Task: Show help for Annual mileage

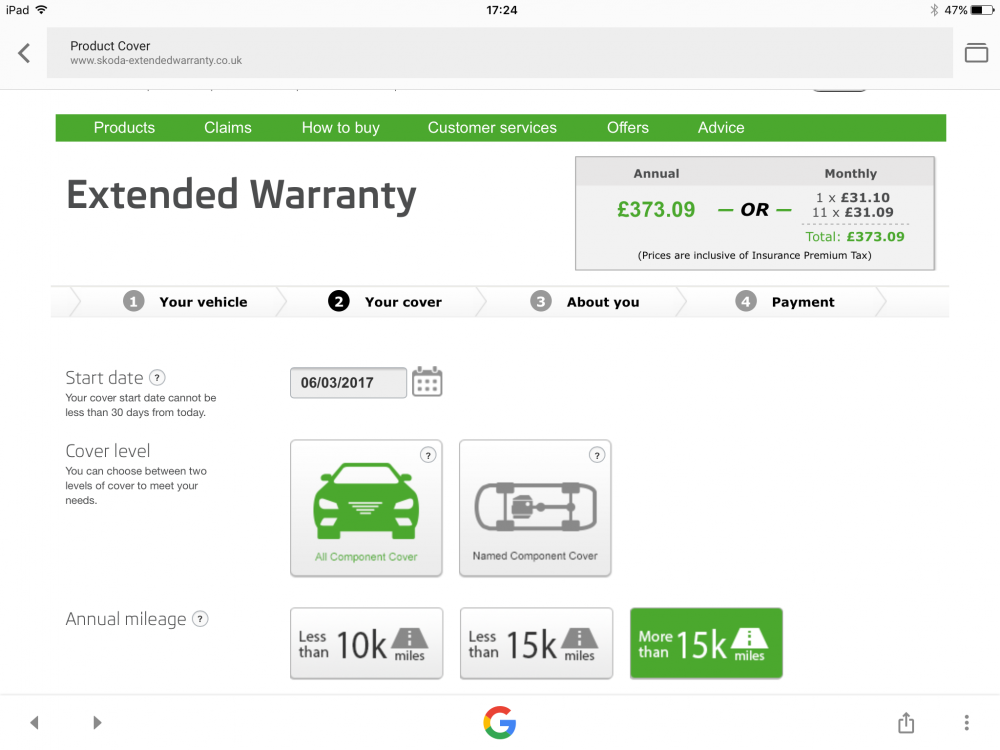Action: click(x=200, y=619)
